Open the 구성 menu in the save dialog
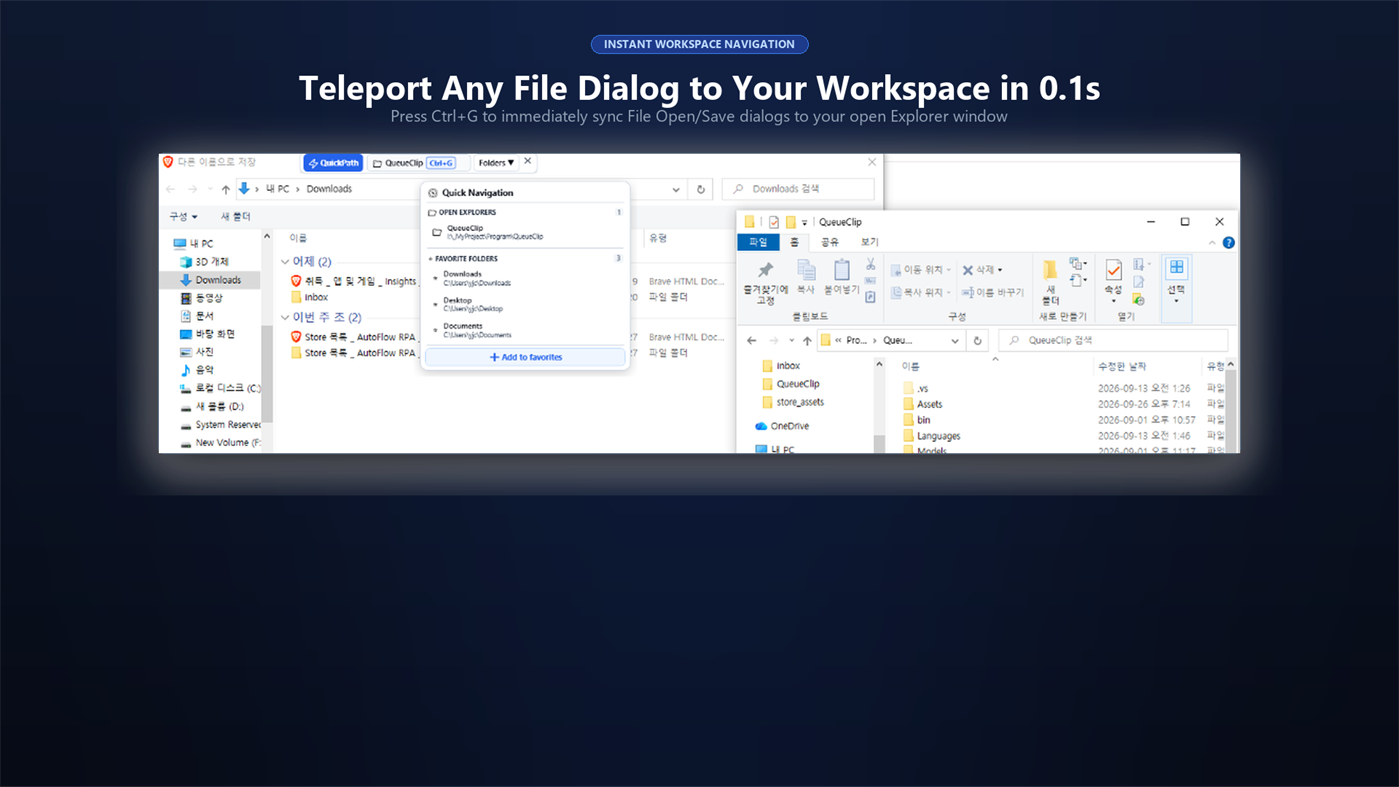The image size is (1399, 787). (183, 217)
